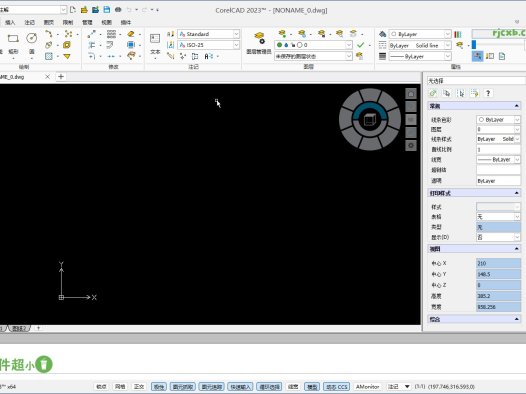526x394 pixels.
Task: Click the green toggle icon in Properties panel
Action: click(x=433, y=93)
